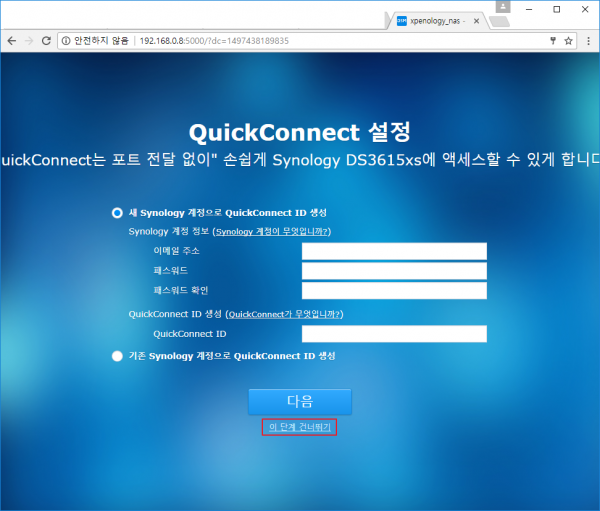The image size is (600, 511).
Task: Select 'Create QuickConnect ID with new Synology account' radio
Action: [x=117, y=213]
